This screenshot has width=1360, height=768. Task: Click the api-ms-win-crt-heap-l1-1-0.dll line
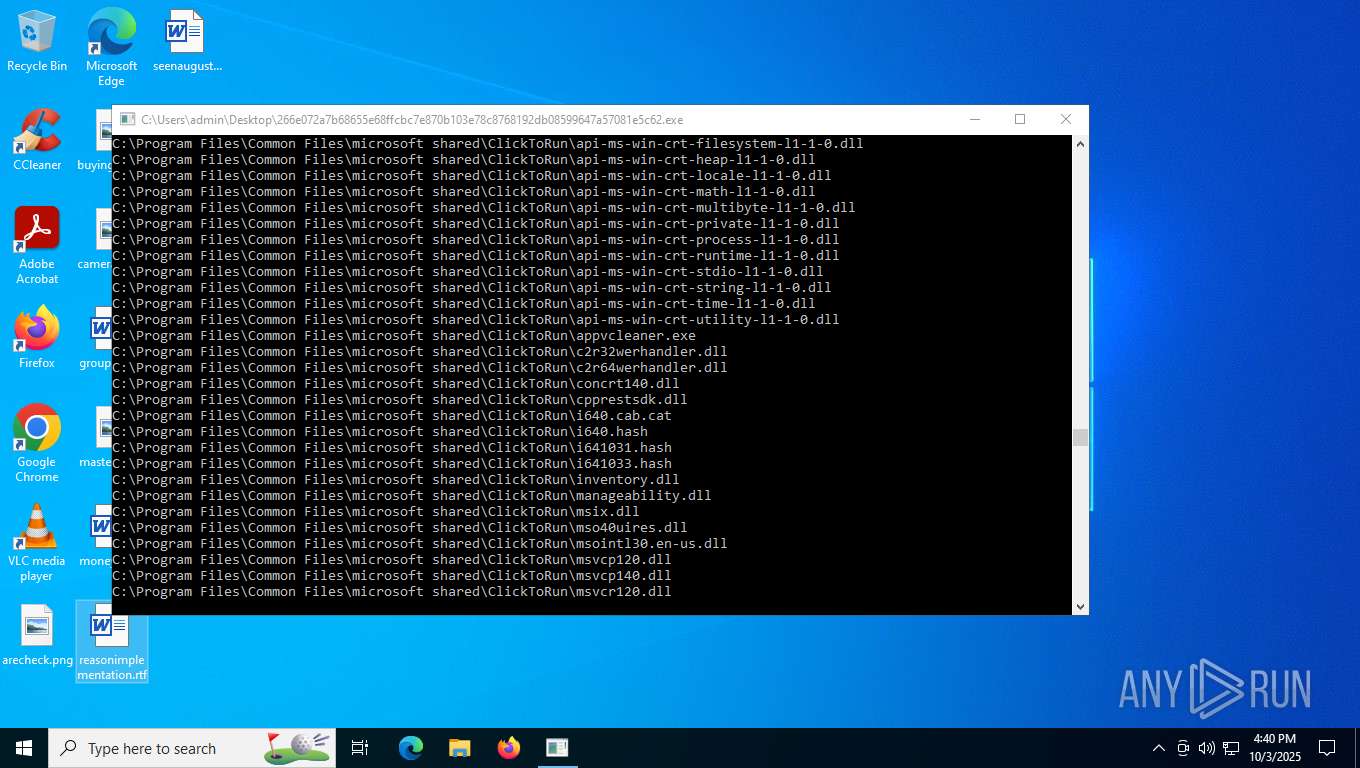(464, 160)
